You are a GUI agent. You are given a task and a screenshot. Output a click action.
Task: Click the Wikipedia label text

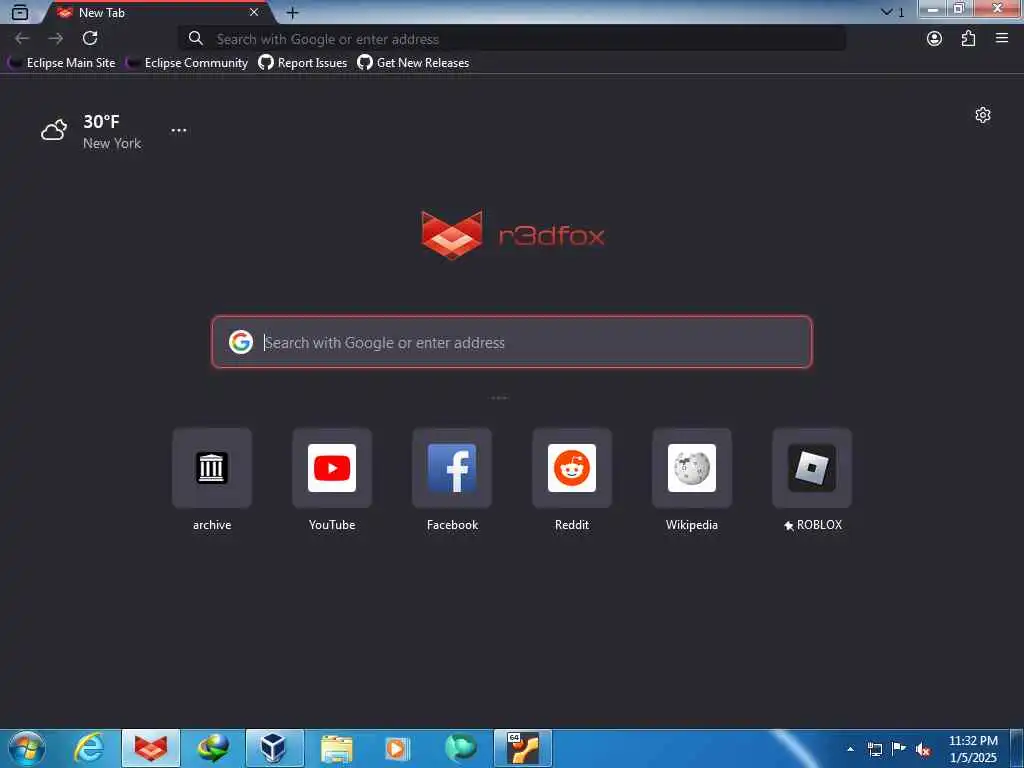692,525
